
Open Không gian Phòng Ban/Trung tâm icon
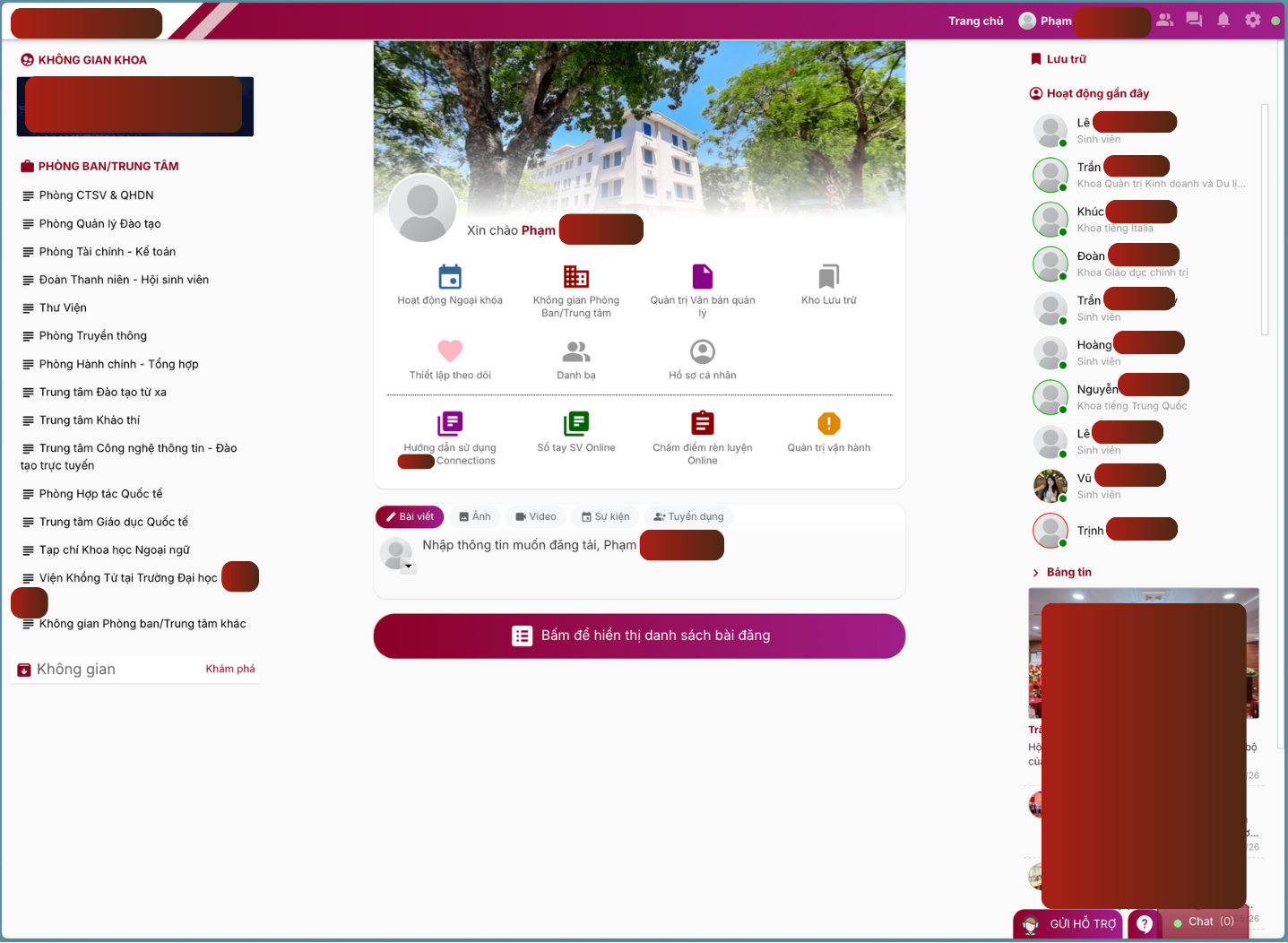point(576,276)
